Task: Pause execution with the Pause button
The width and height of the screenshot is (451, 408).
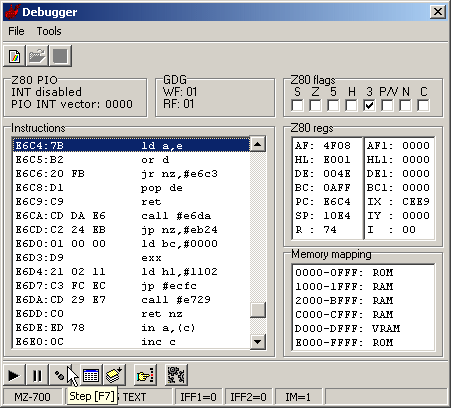Action: 37,375
